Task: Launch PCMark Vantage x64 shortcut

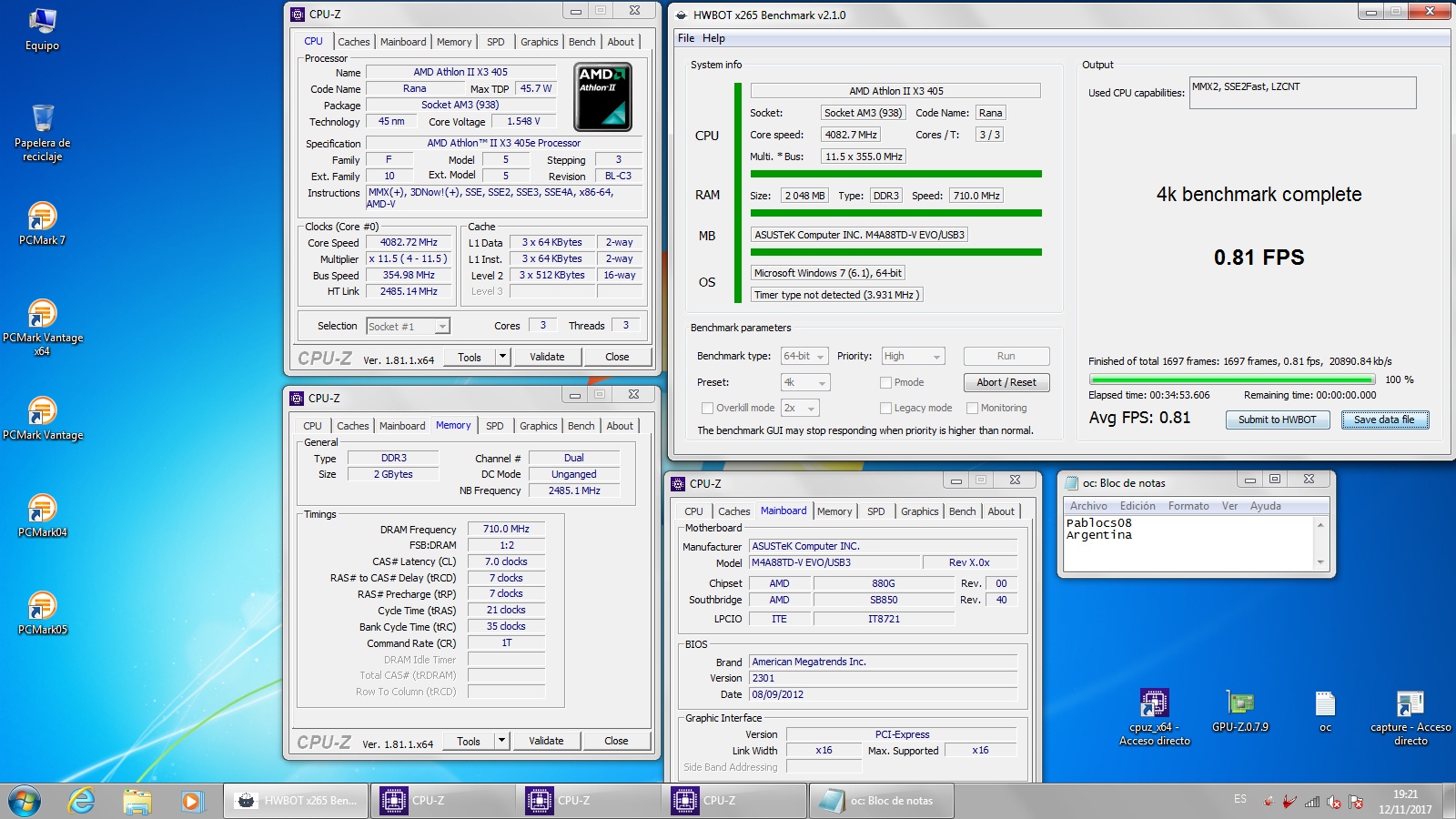Action: [x=42, y=327]
